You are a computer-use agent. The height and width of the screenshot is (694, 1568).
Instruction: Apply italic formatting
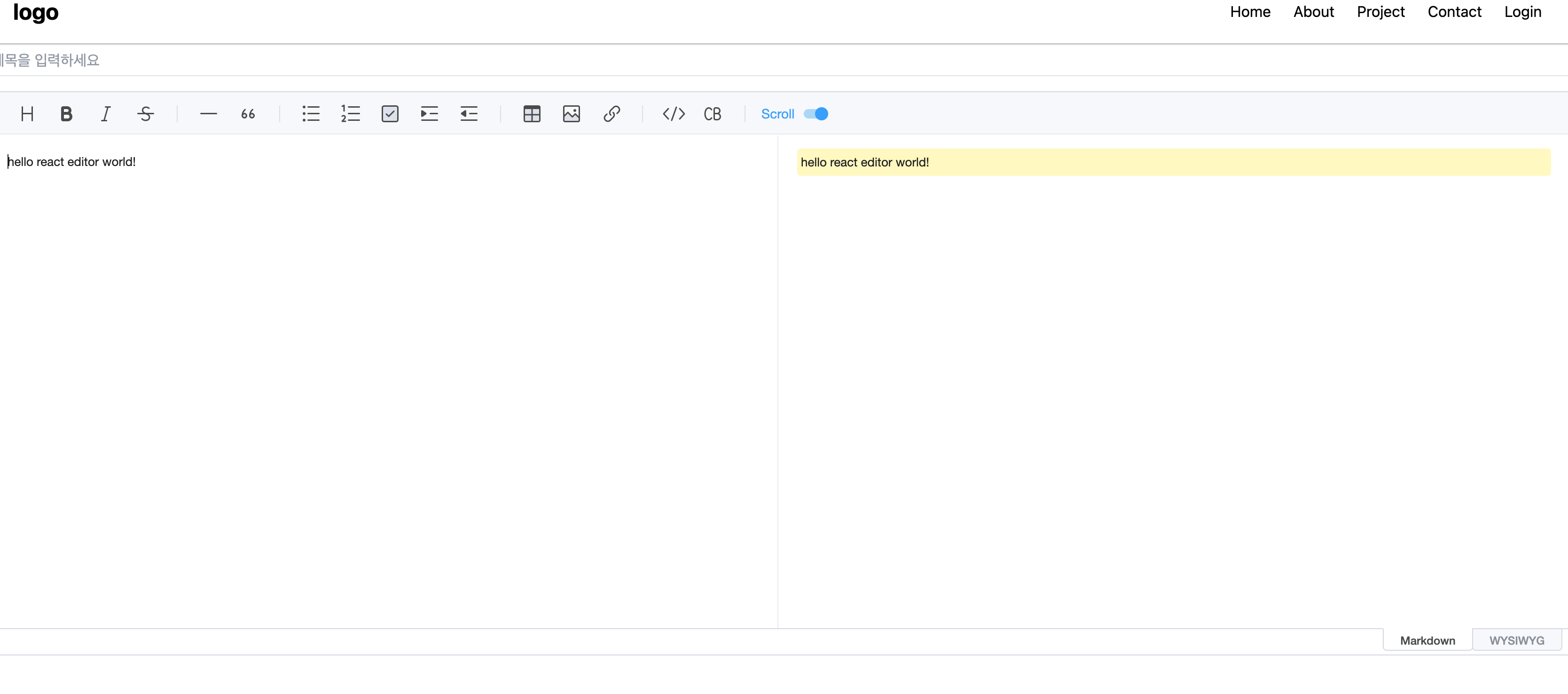(106, 114)
